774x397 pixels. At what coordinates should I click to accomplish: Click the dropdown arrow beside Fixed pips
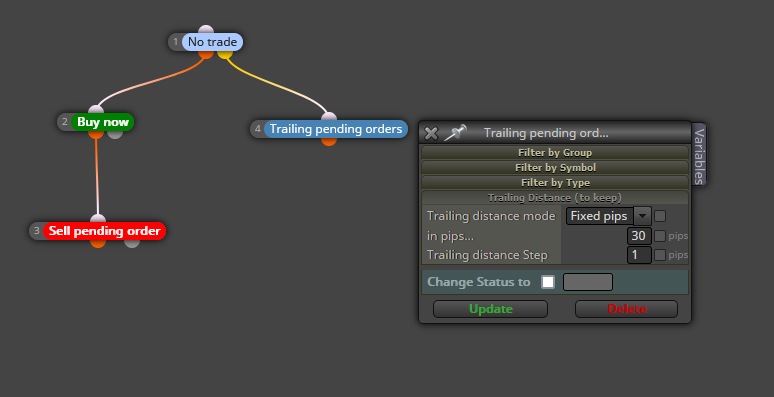point(642,216)
